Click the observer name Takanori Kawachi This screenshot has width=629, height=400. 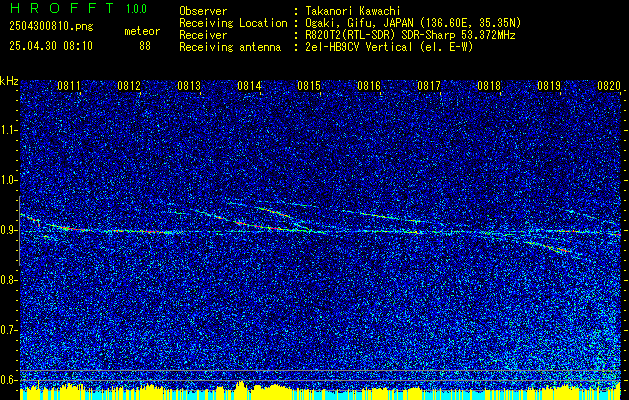352,11
